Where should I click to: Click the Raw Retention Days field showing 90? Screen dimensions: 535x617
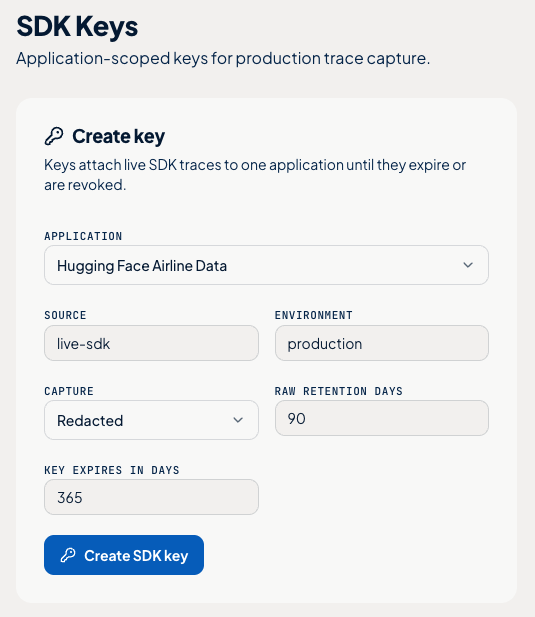point(382,418)
